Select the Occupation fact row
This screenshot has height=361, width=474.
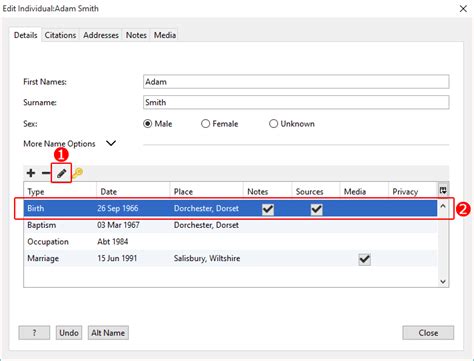(230, 242)
